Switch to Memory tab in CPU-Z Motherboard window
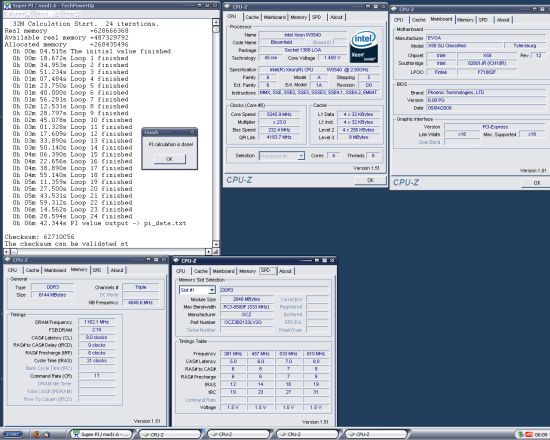The height and width of the screenshot is (440, 550). pyautogui.click(x=465, y=20)
